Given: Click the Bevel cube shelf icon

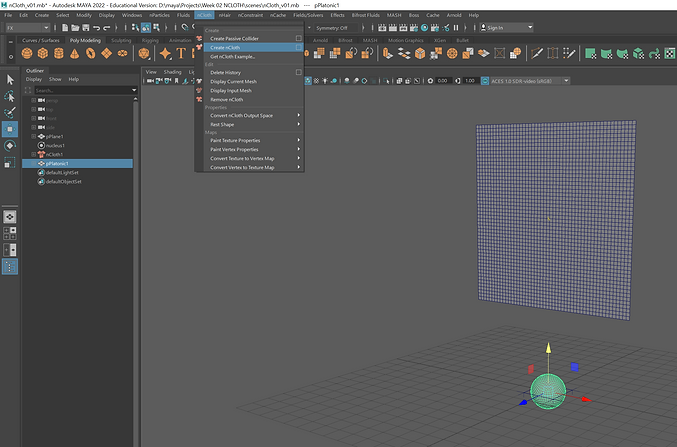Looking at the screenshot, I should click(x=420, y=54).
